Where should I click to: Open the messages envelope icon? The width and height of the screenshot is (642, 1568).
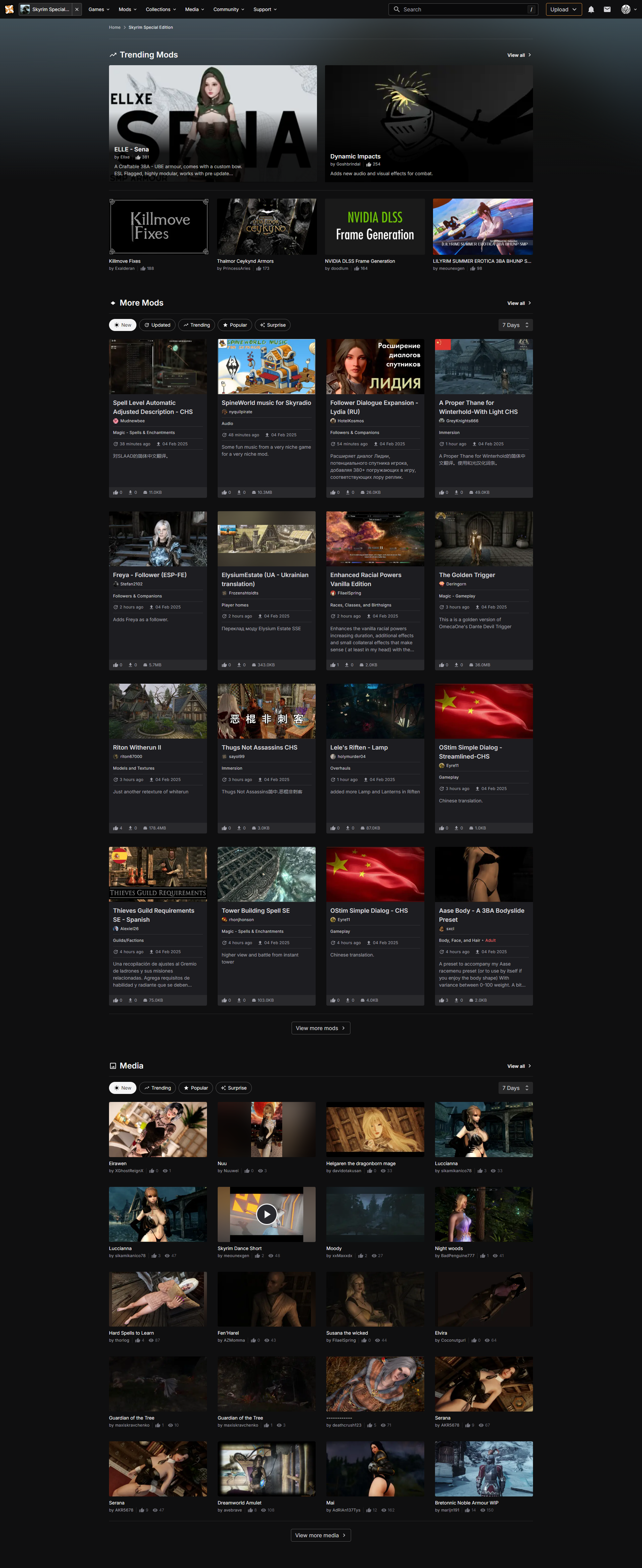[607, 9]
